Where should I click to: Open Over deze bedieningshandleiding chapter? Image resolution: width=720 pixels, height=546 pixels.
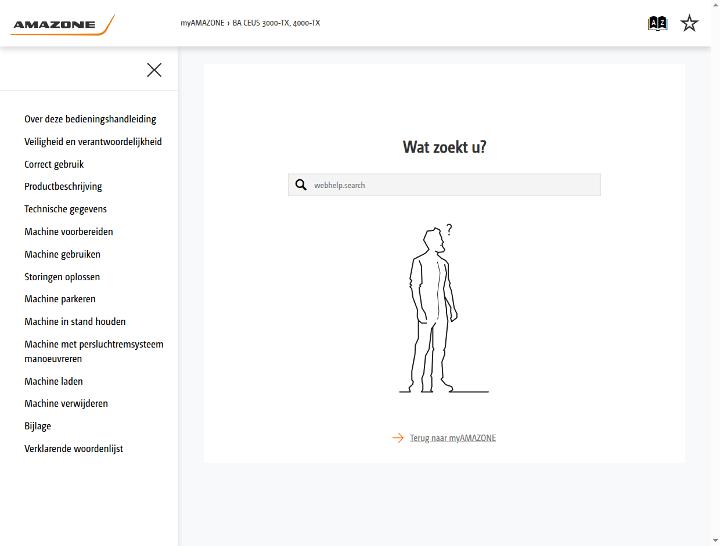click(x=90, y=119)
